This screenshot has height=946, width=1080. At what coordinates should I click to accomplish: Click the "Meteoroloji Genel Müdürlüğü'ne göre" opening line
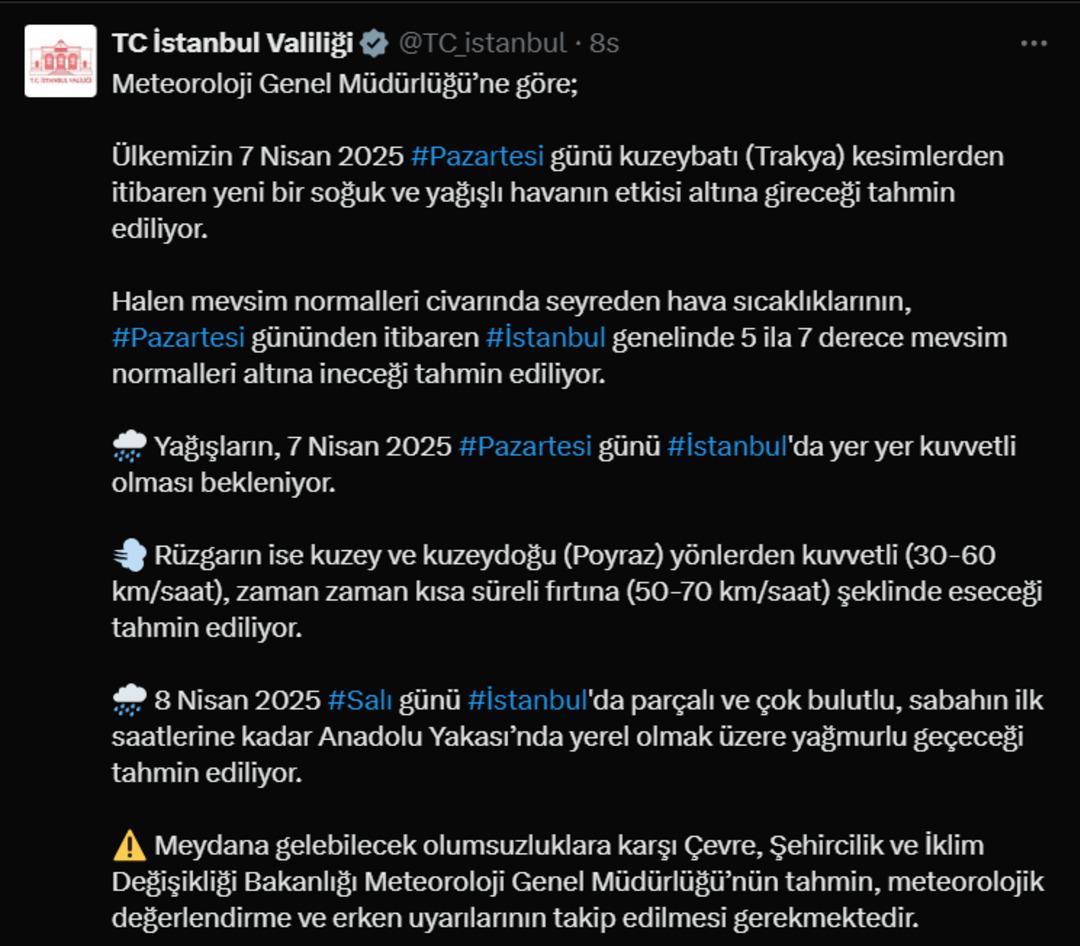tap(344, 83)
